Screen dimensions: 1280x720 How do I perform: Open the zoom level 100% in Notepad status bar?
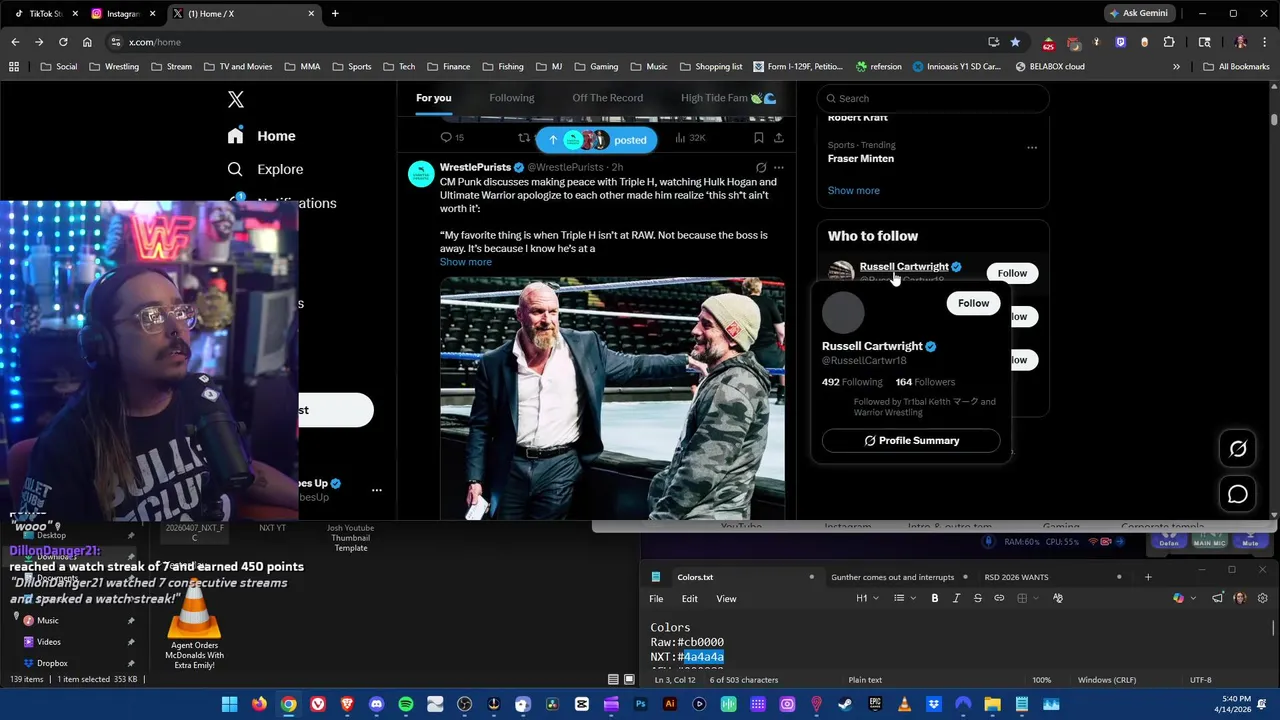pyautogui.click(x=1041, y=680)
